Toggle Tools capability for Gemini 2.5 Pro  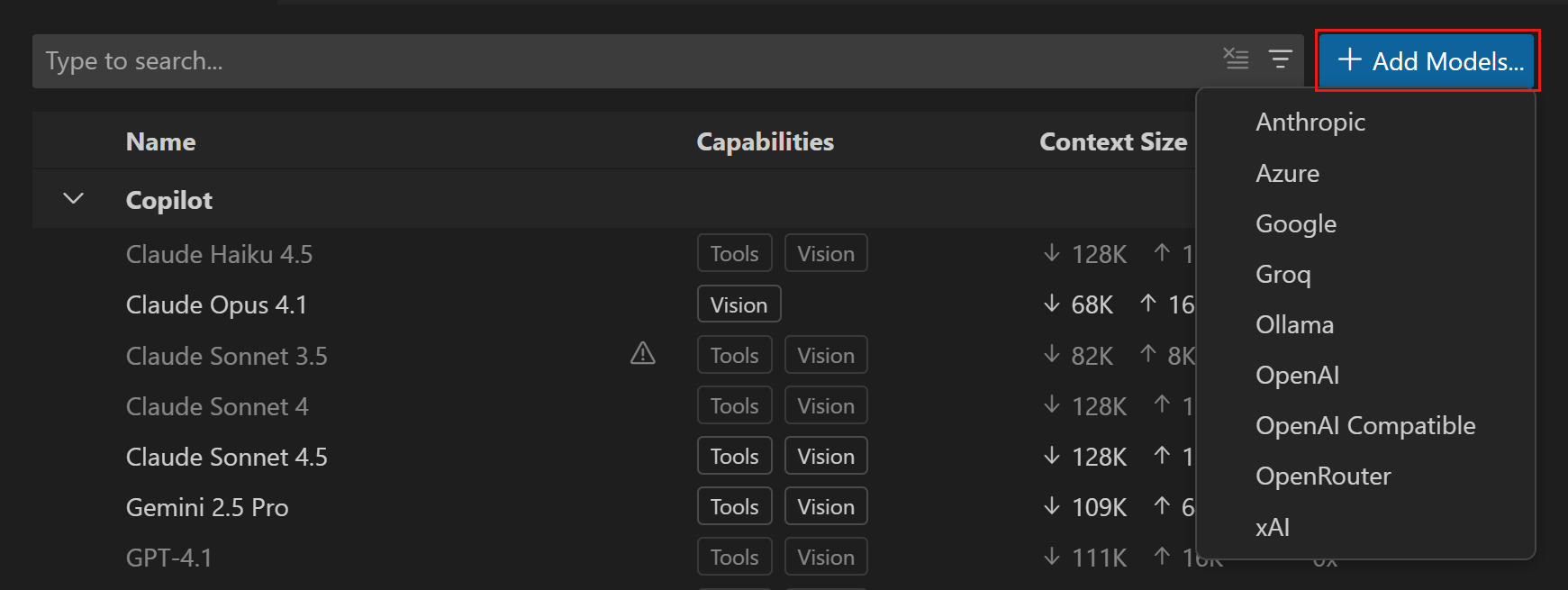point(734,505)
